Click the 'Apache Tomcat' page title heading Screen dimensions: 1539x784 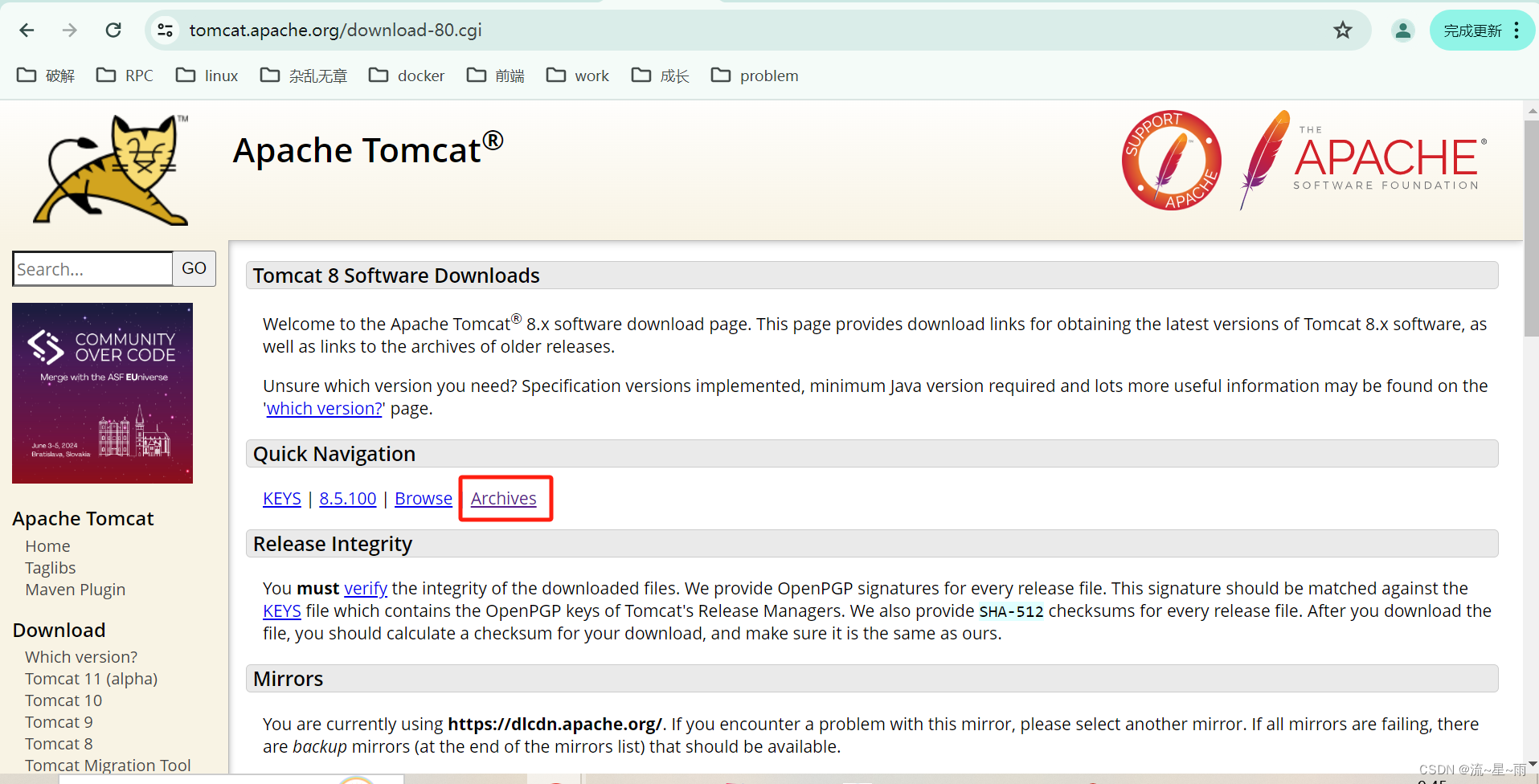(368, 150)
